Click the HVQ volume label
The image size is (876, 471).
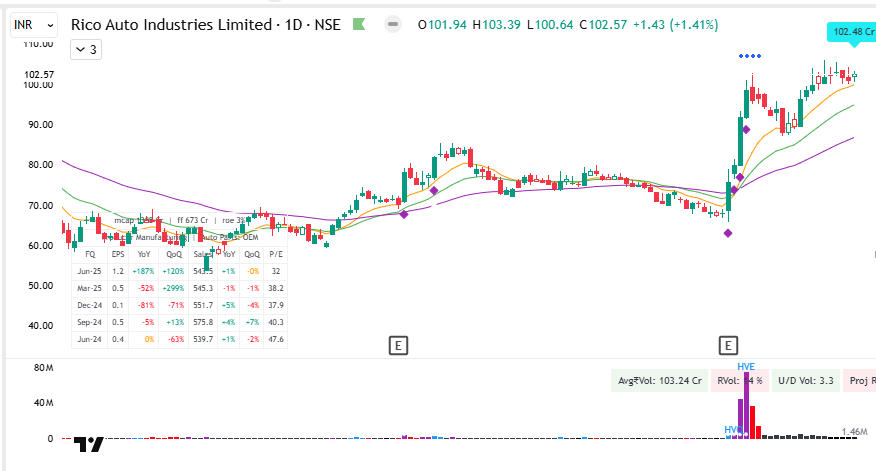733,430
